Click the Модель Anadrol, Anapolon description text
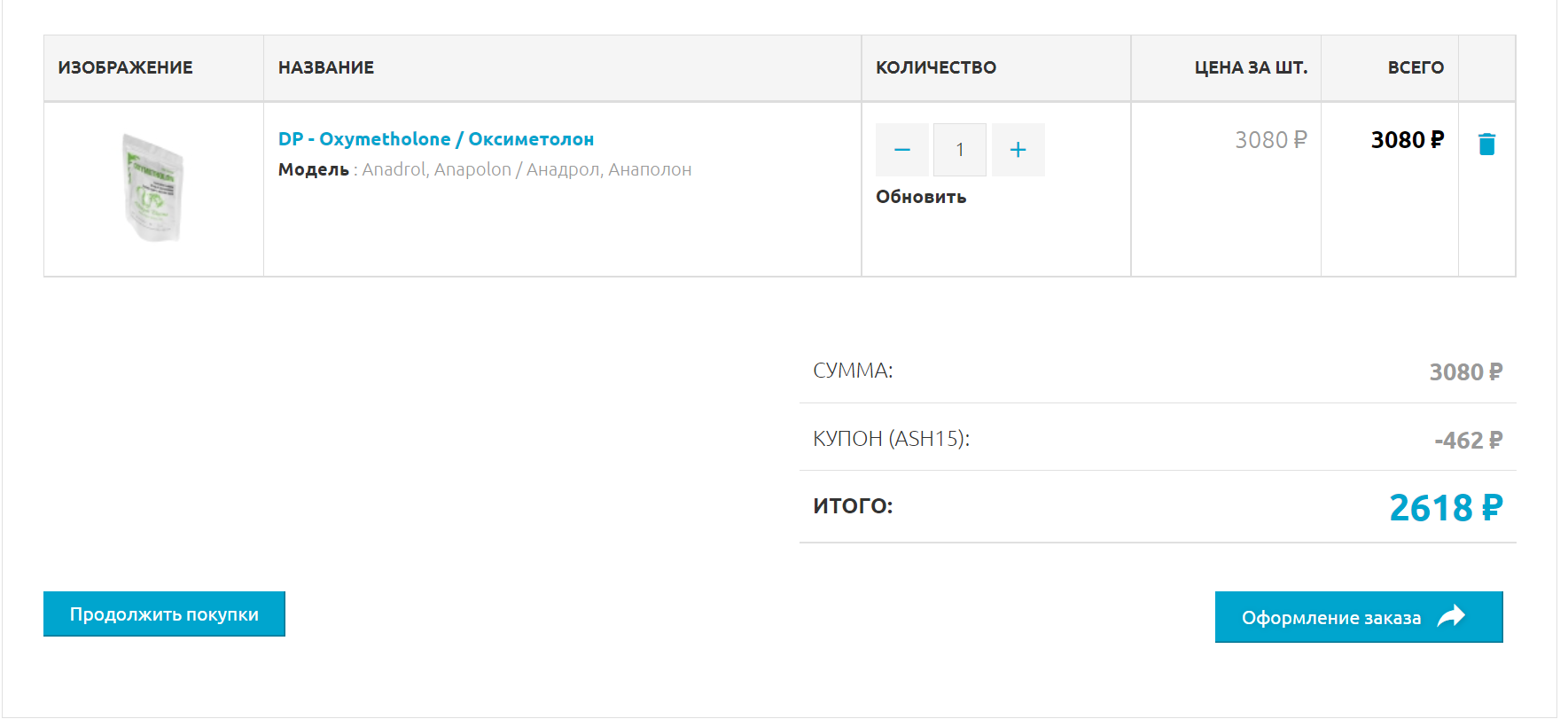 point(485,169)
